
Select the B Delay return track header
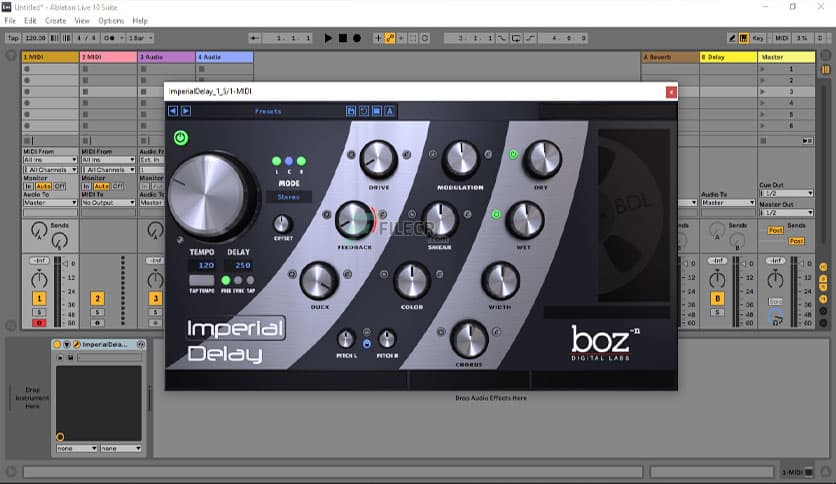pos(728,57)
